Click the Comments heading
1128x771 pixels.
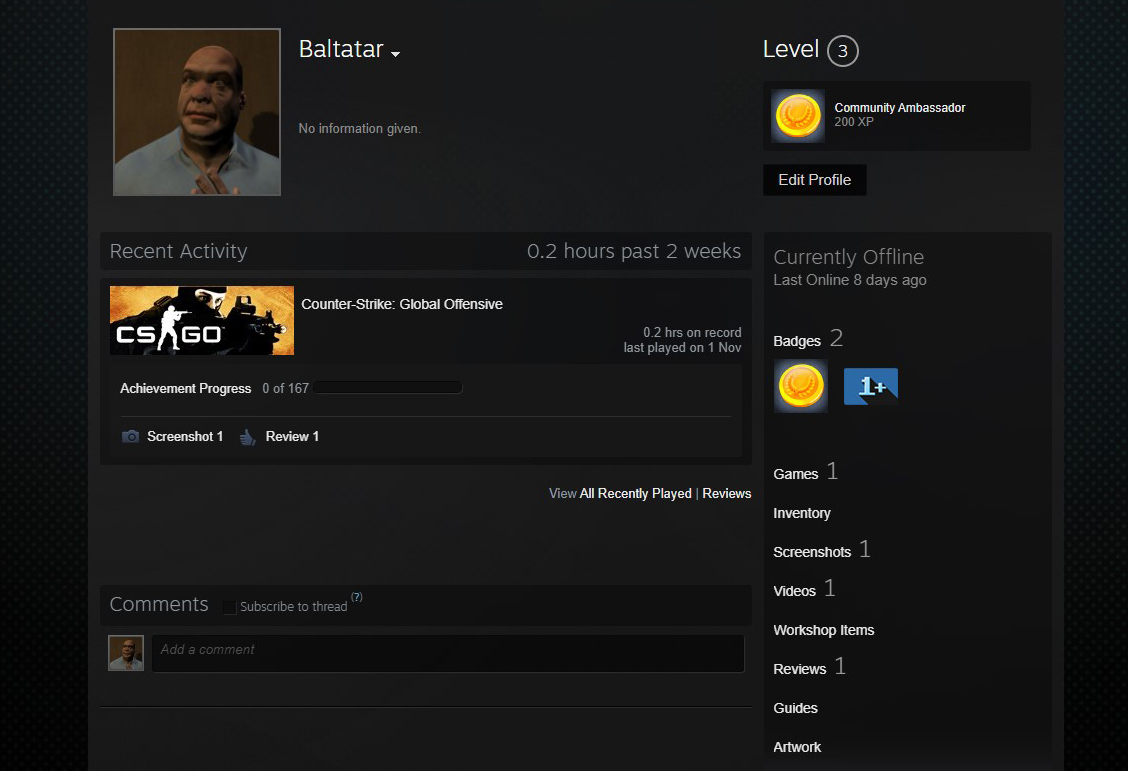159,604
